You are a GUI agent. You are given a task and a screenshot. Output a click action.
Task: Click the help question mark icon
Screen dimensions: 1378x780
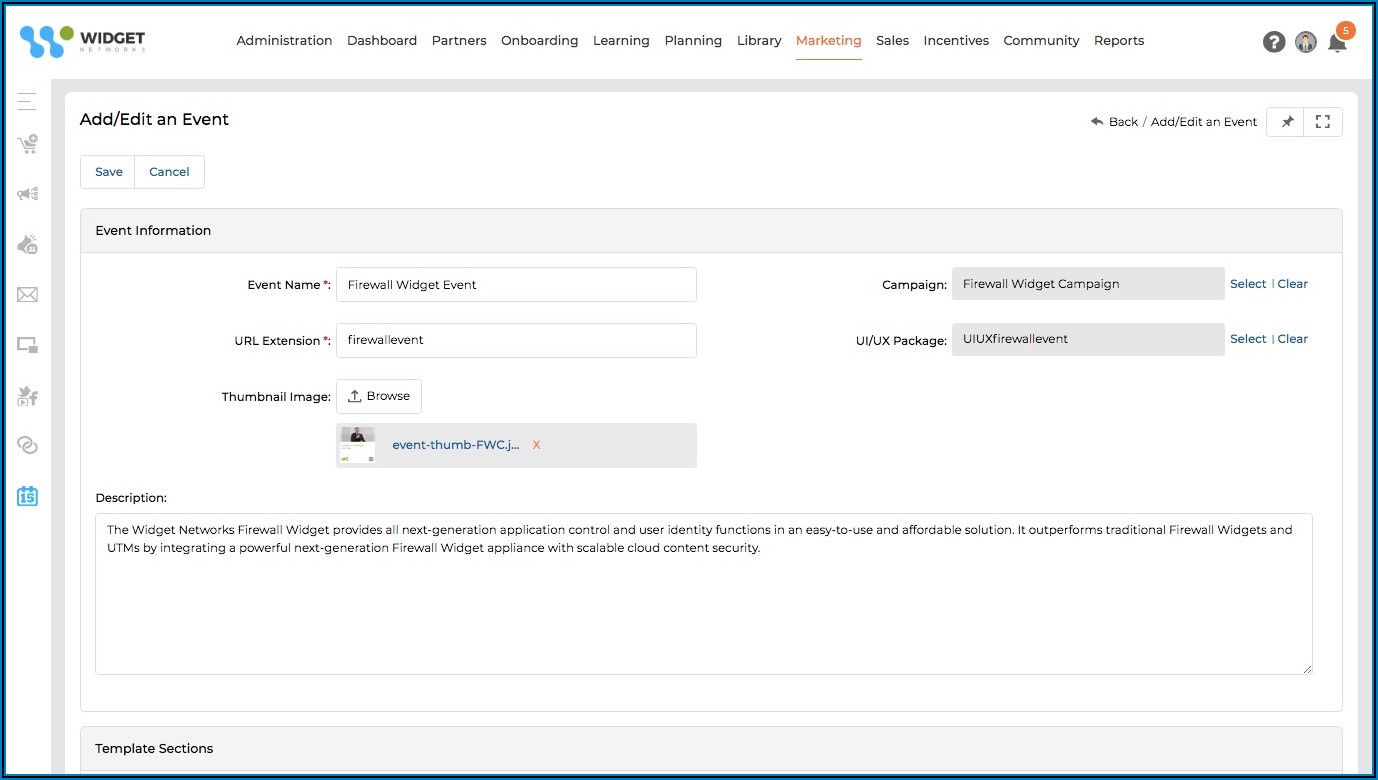(1273, 42)
